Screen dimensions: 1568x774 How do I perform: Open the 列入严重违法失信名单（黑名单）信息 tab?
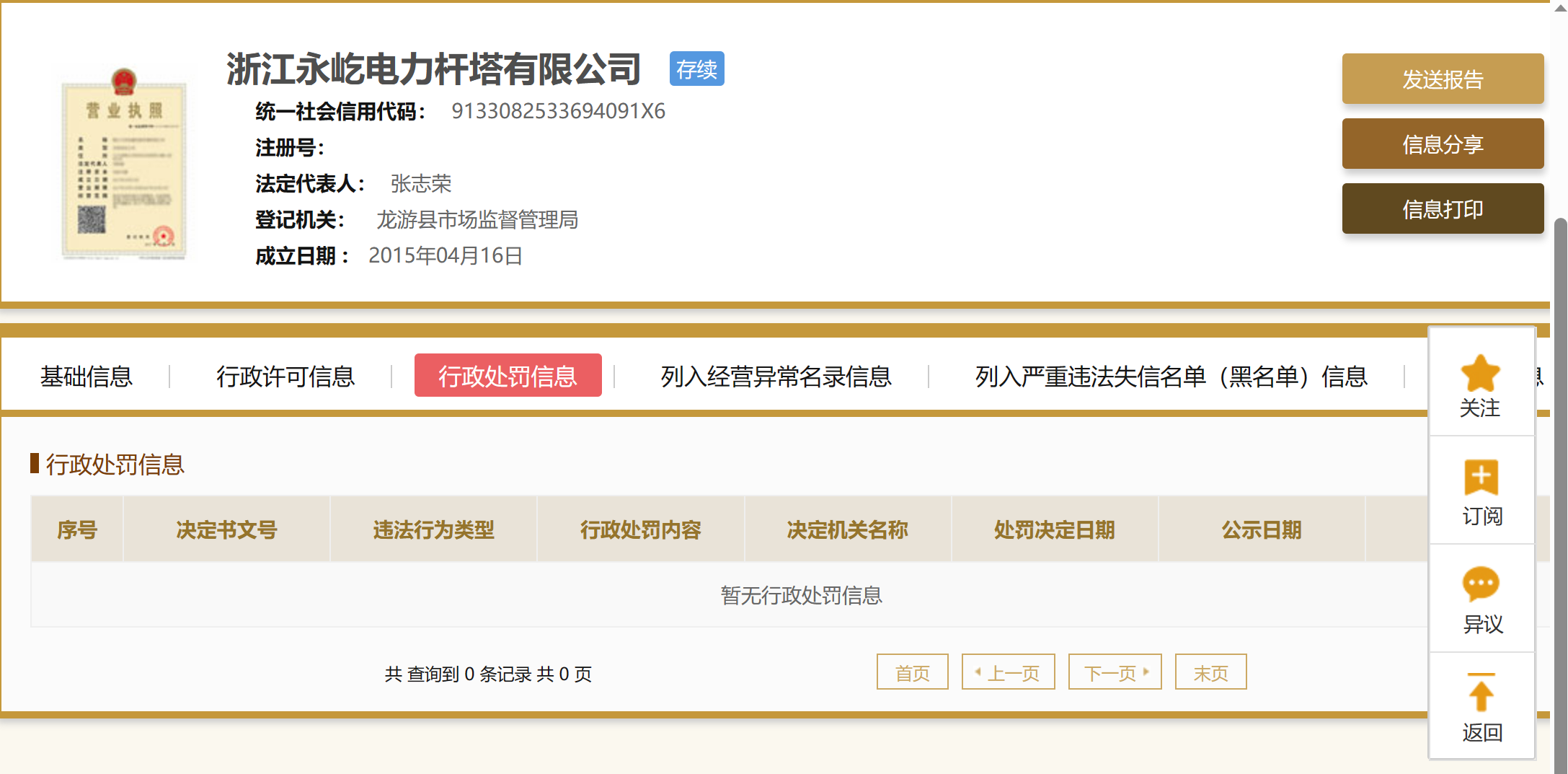[x=1171, y=376]
